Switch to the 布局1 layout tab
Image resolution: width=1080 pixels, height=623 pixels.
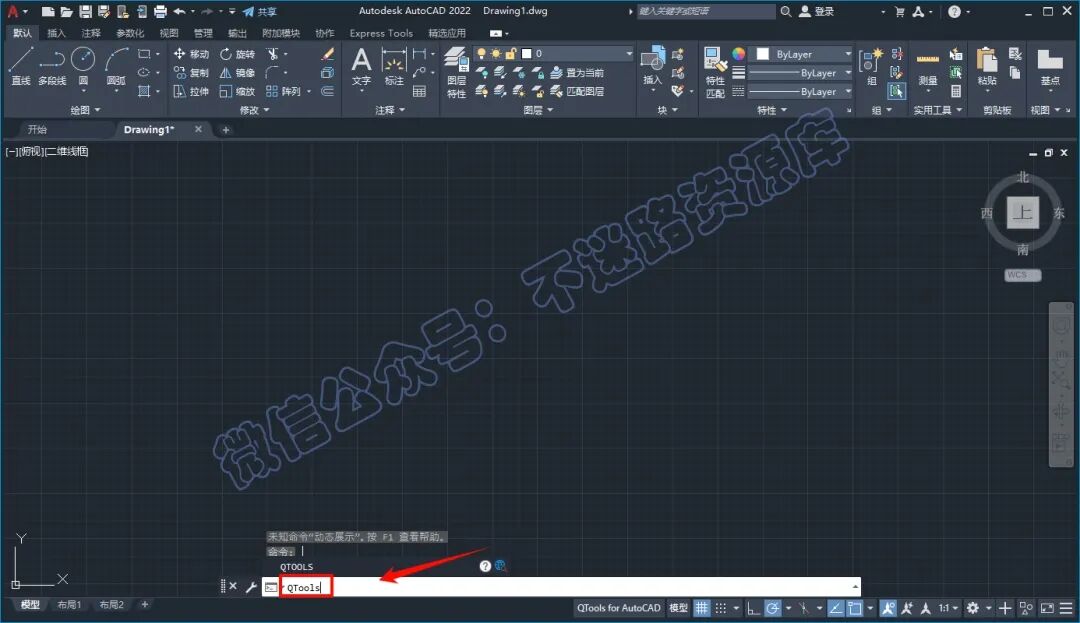click(x=69, y=604)
